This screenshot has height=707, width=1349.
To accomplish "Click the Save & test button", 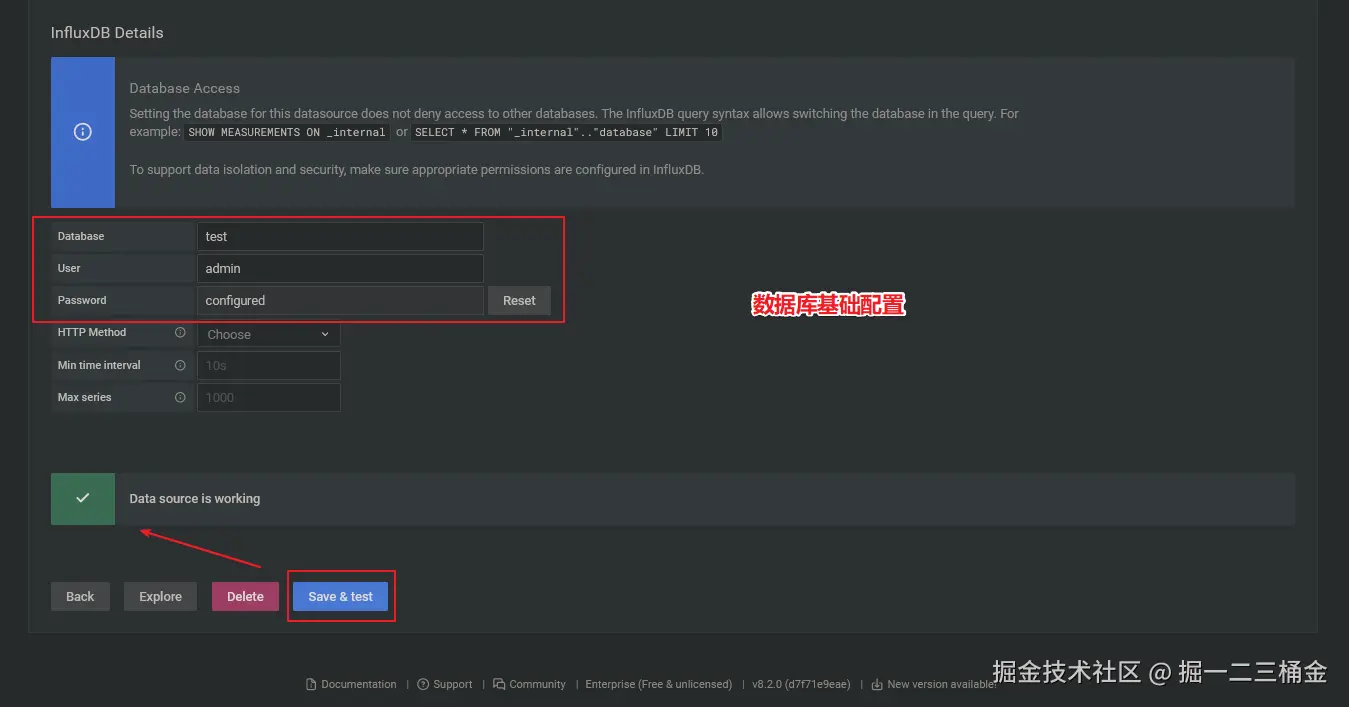I will click(x=341, y=596).
